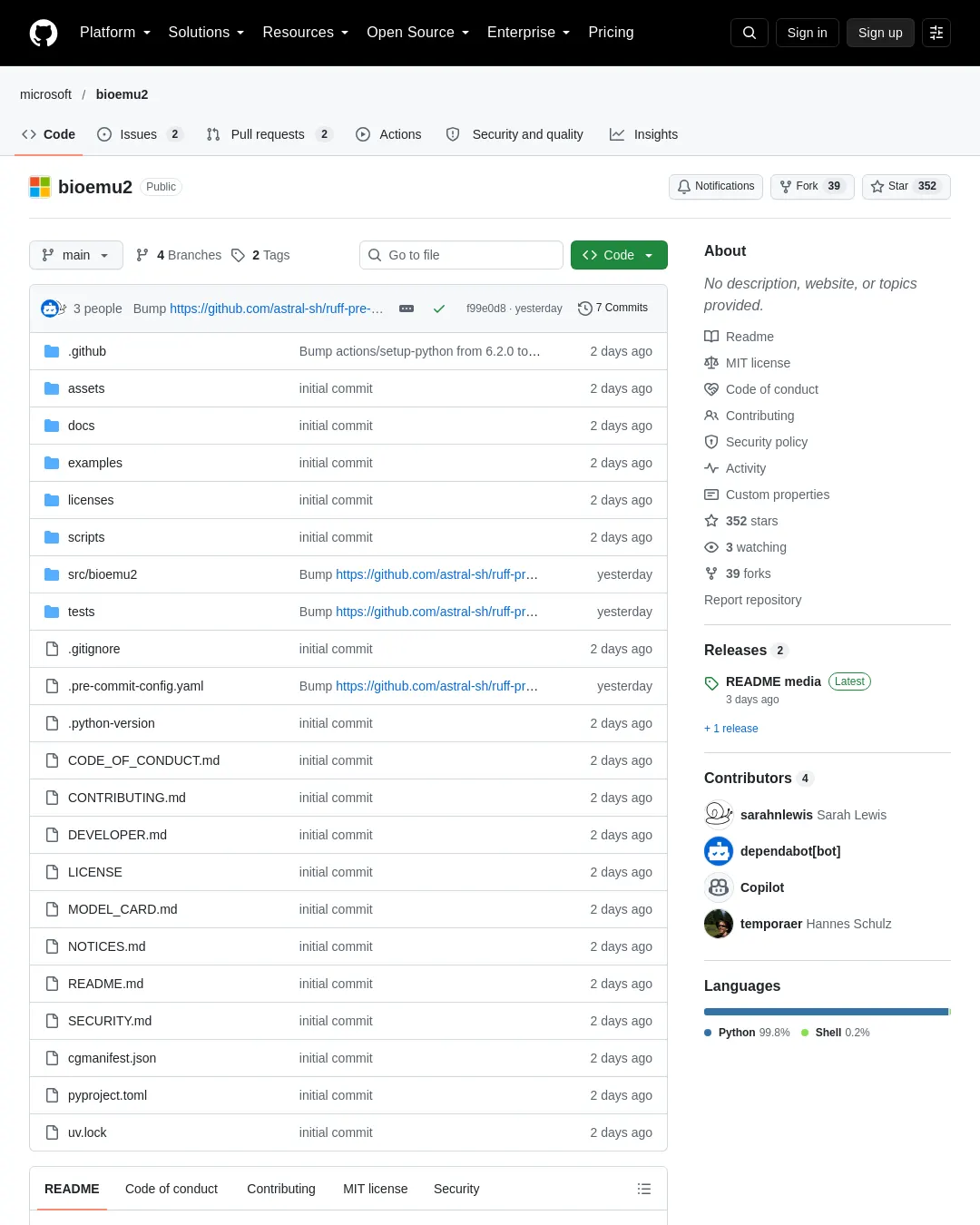
Task: Open the microsoft owner breadcrumb link
Action: click(x=45, y=94)
